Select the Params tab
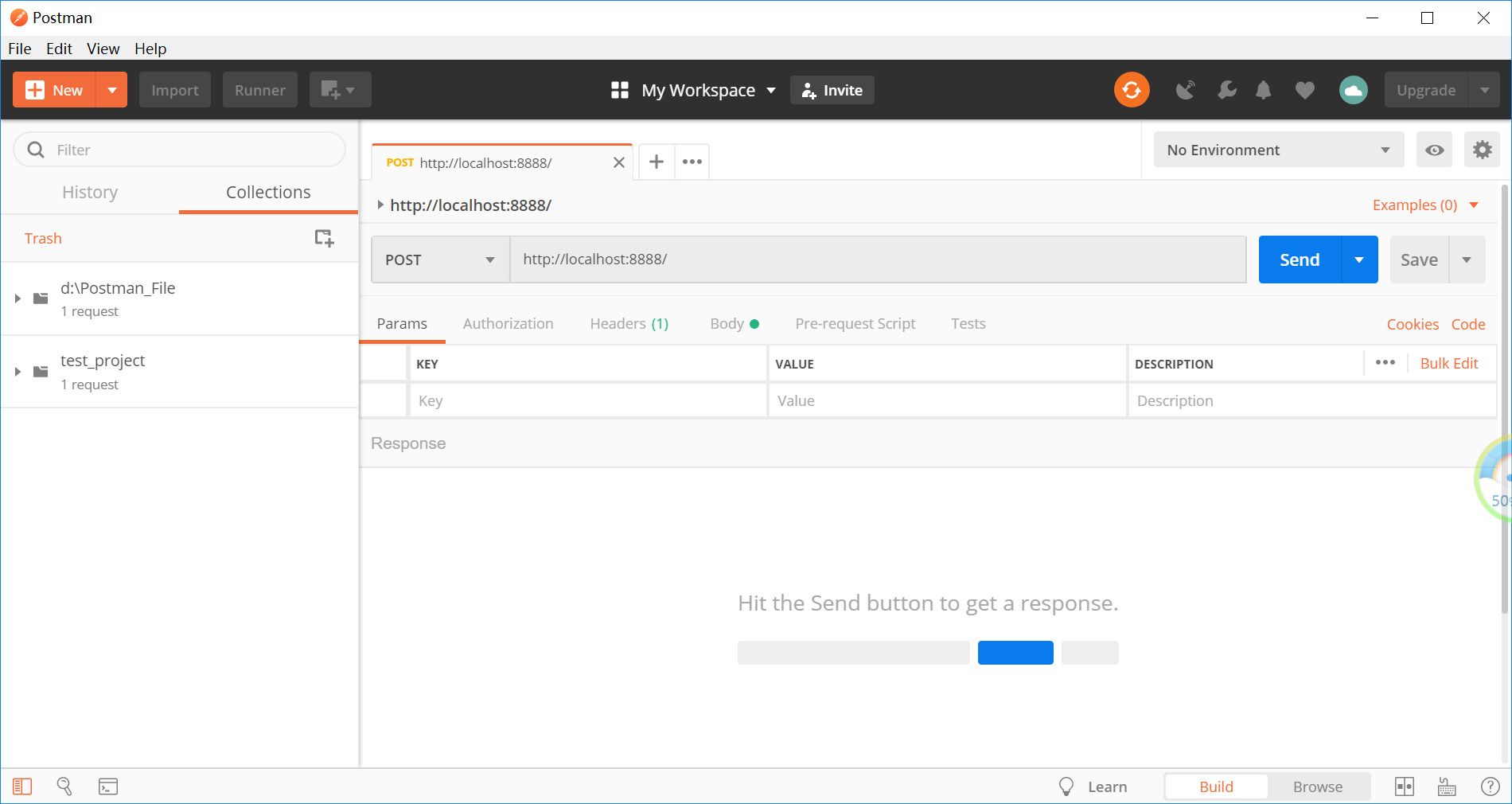Image resolution: width=1512 pixels, height=804 pixels. [x=402, y=323]
